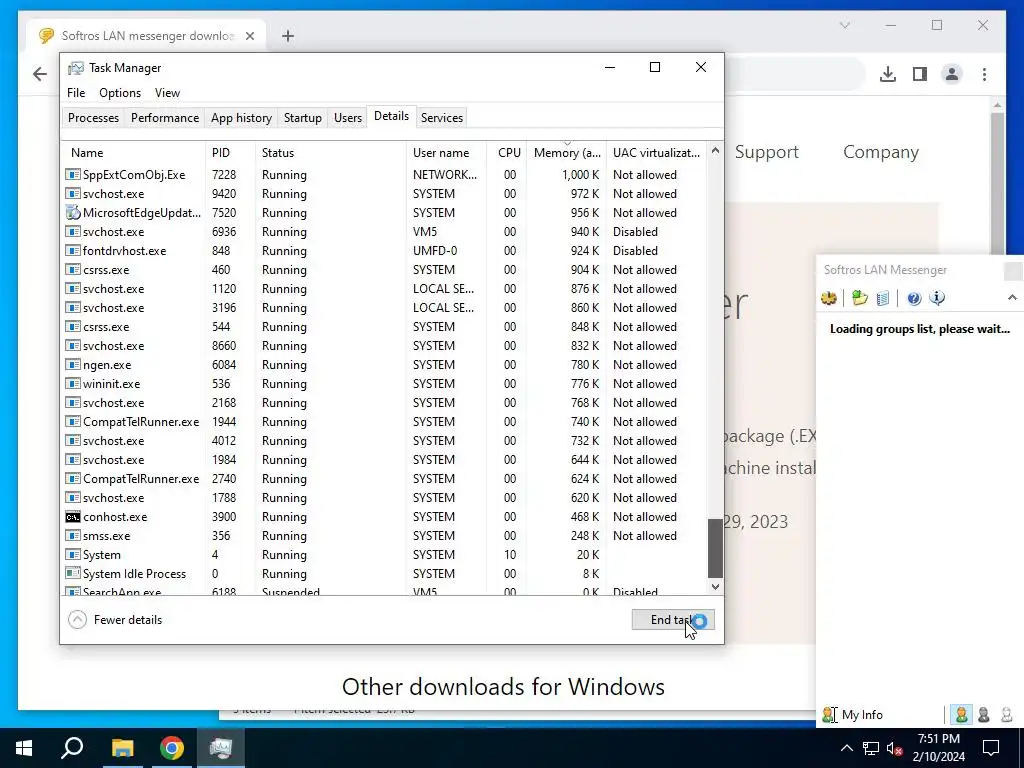Click the End task button
This screenshot has width=1024, height=768.
[x=673, y=620]
